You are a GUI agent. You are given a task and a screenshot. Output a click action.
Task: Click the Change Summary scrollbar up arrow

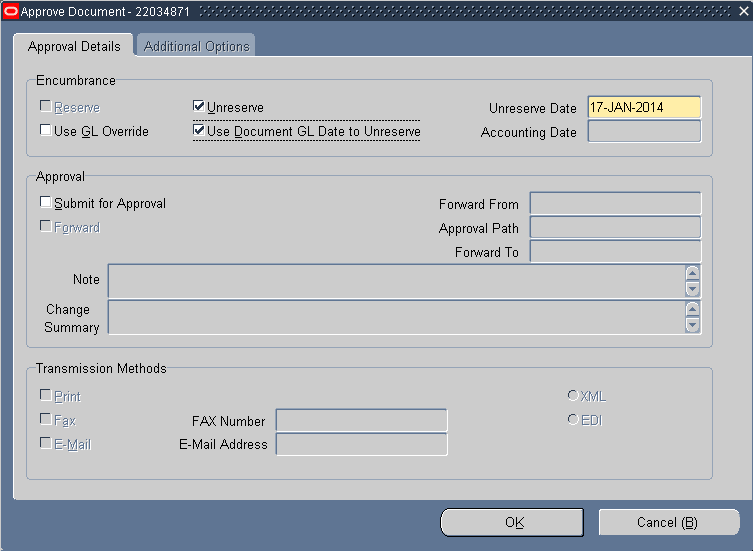coord(692,309)
